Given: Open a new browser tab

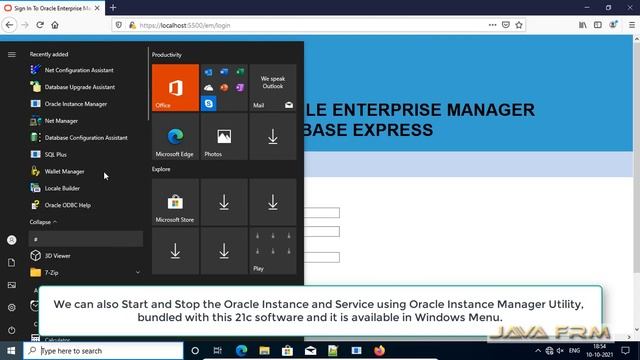Looking at the screenshot, I should [113, 8].
